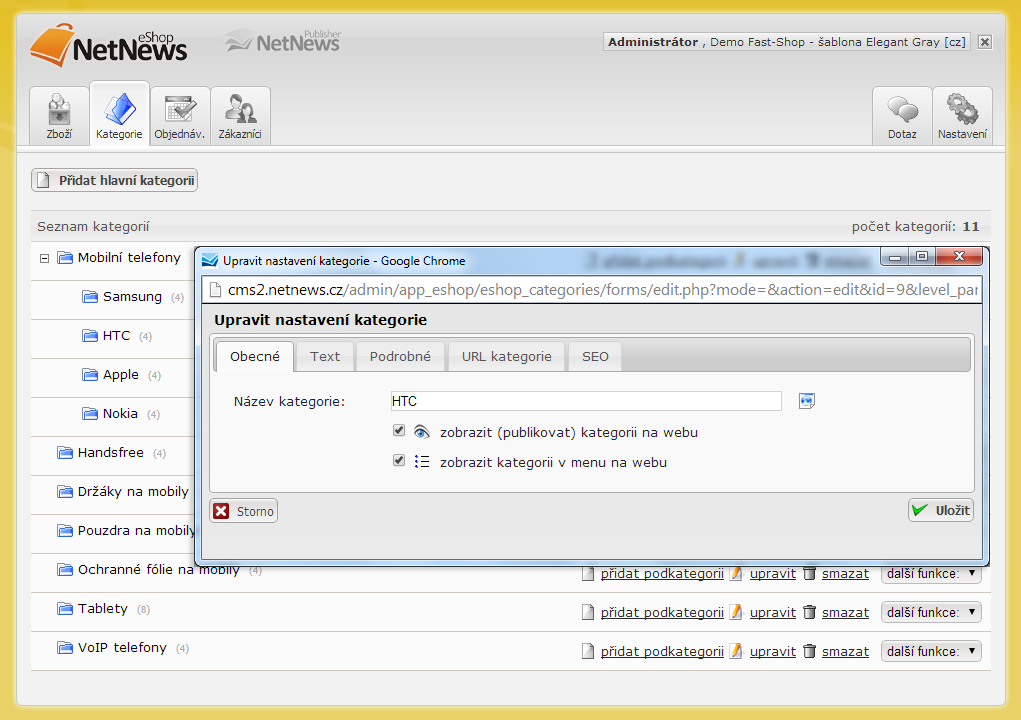This screenshot has height=720, width=1021.
Task: Click Uložit to save category
Action: pyautogui.click(x=941, y=510)
